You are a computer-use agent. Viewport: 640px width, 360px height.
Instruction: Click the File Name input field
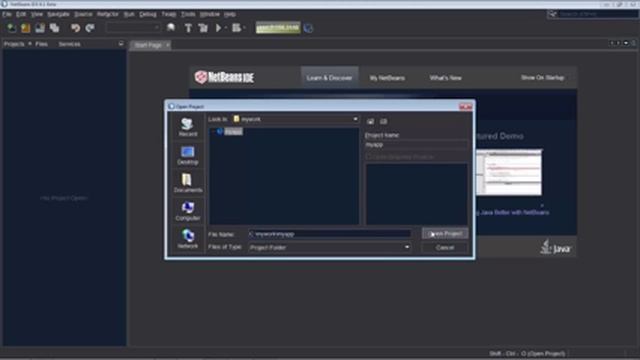coord(329,234)
